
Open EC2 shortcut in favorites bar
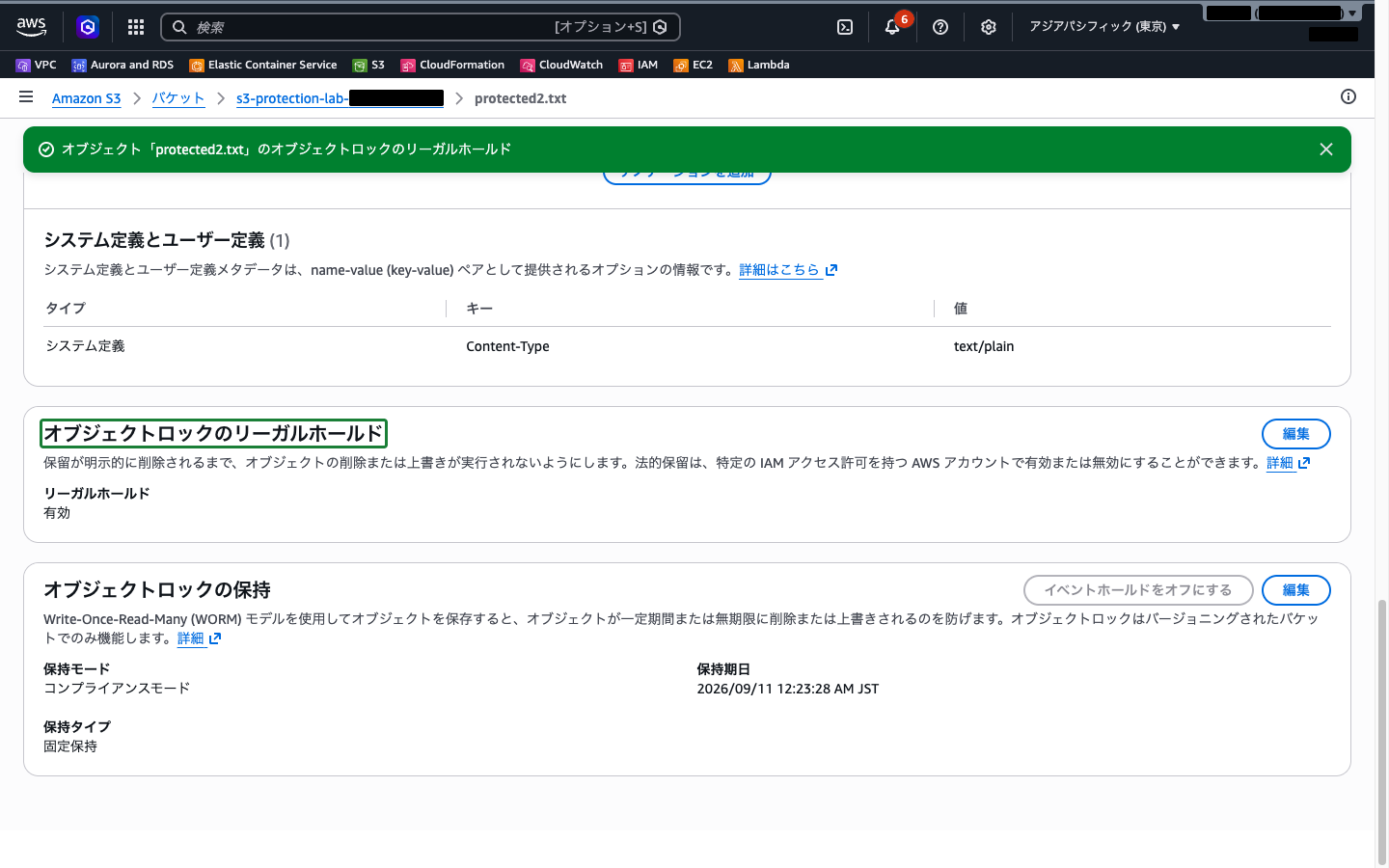click(693, 65)
